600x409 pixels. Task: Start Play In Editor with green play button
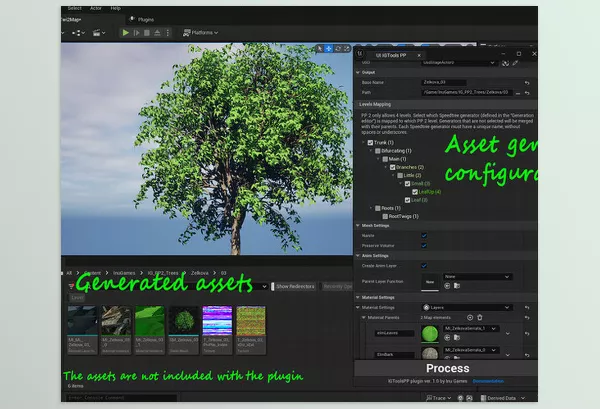point(126,33)
